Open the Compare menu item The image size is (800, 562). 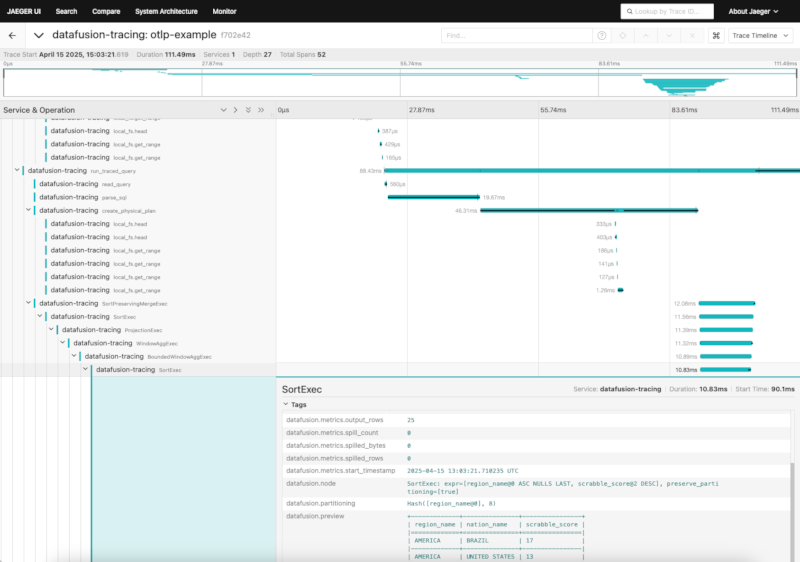pyautogui.click(x=106, y=11)
